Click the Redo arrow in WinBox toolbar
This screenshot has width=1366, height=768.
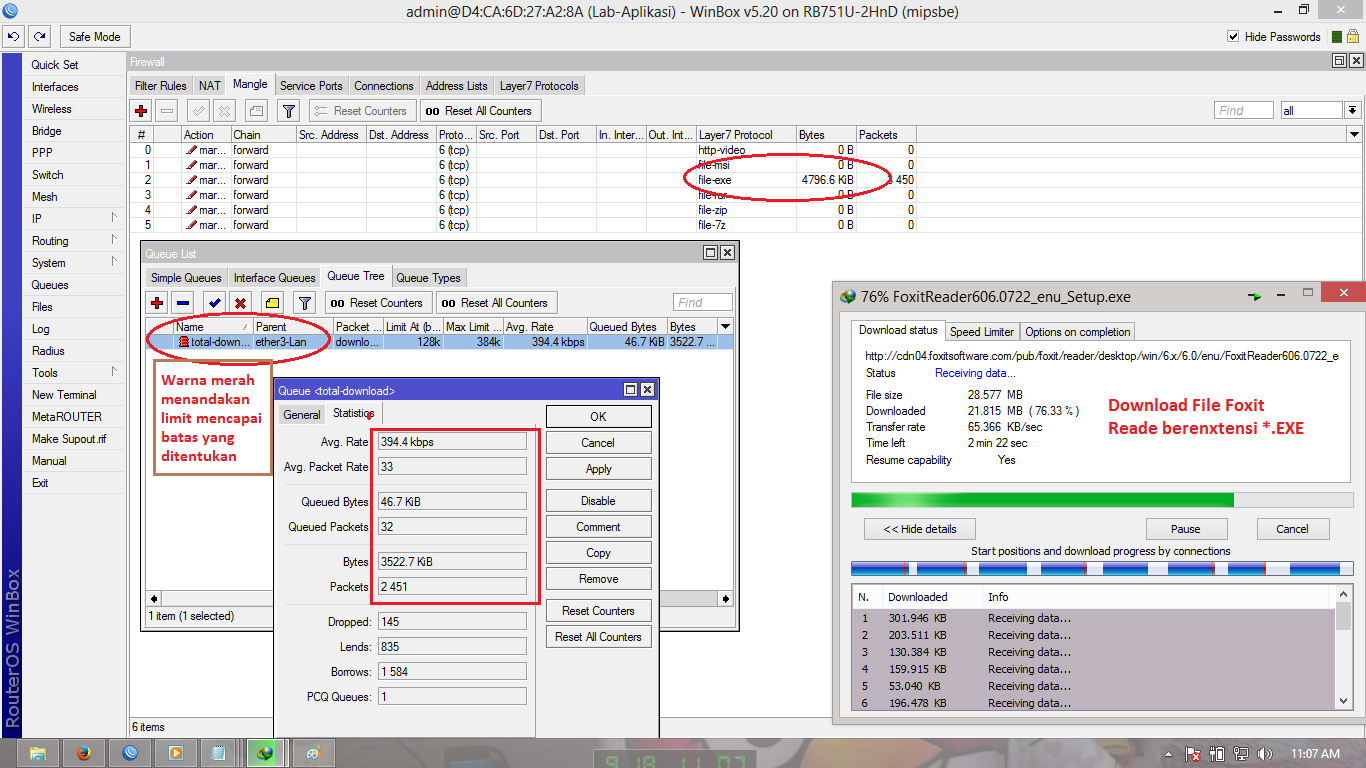pos(40,37)
